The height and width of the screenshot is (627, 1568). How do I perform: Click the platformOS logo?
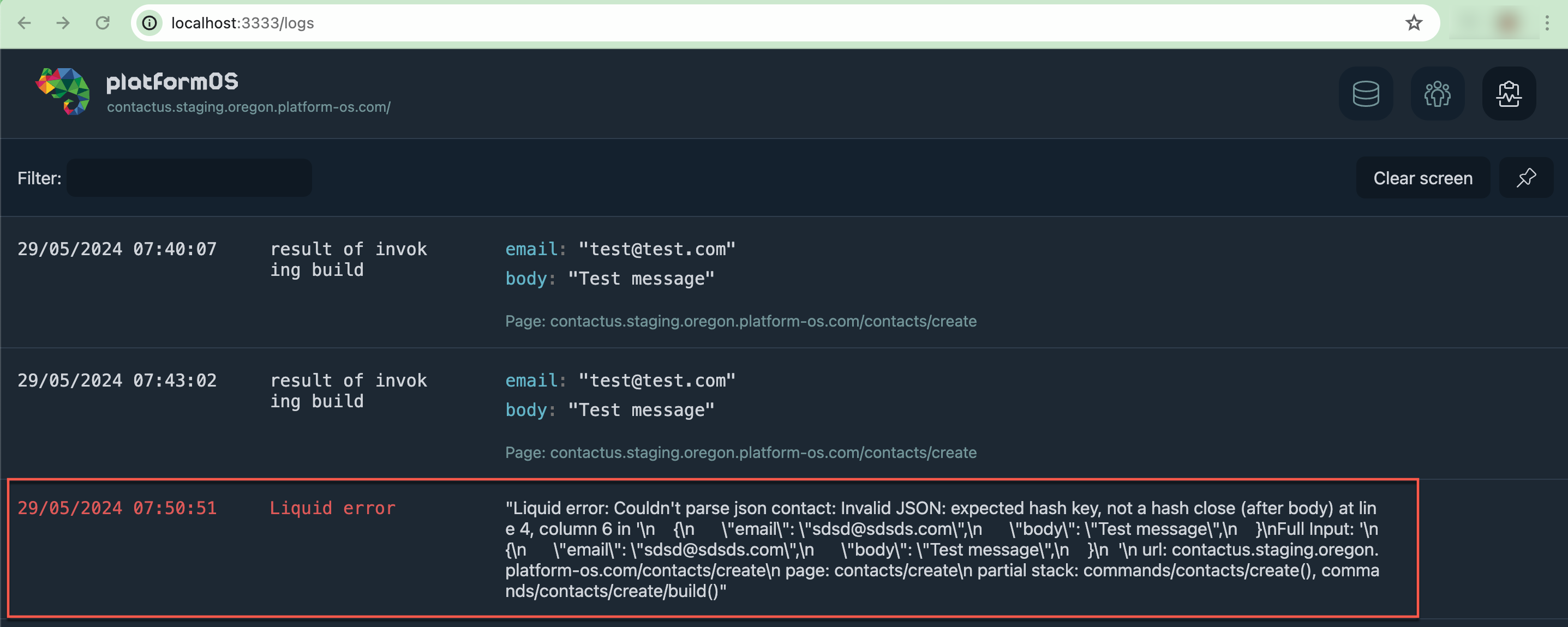[x=63, y=93]
